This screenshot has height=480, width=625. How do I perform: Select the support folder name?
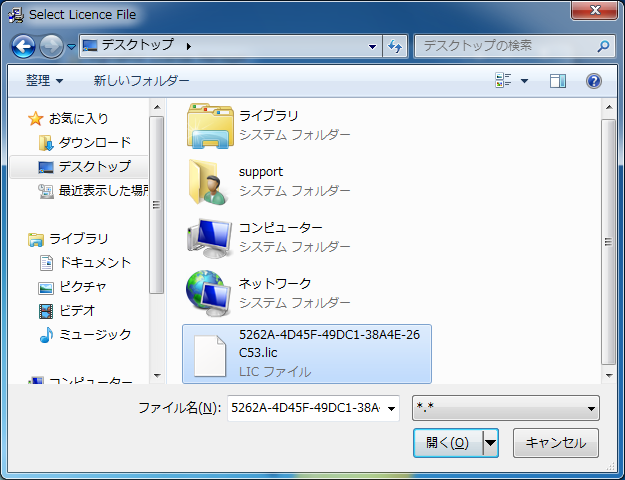point(261,172)
